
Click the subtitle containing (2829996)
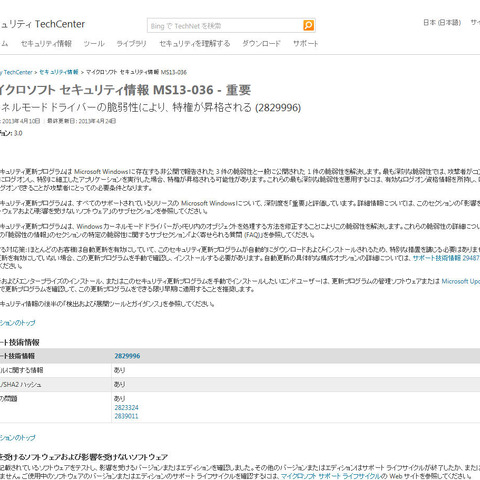coord(150,107)
